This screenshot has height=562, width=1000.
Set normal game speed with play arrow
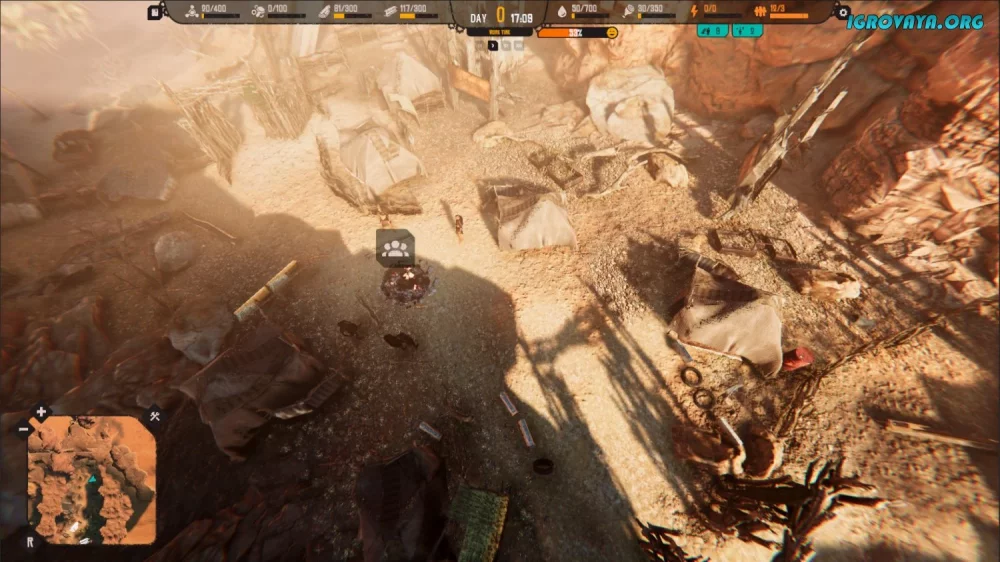coord(492,46)
